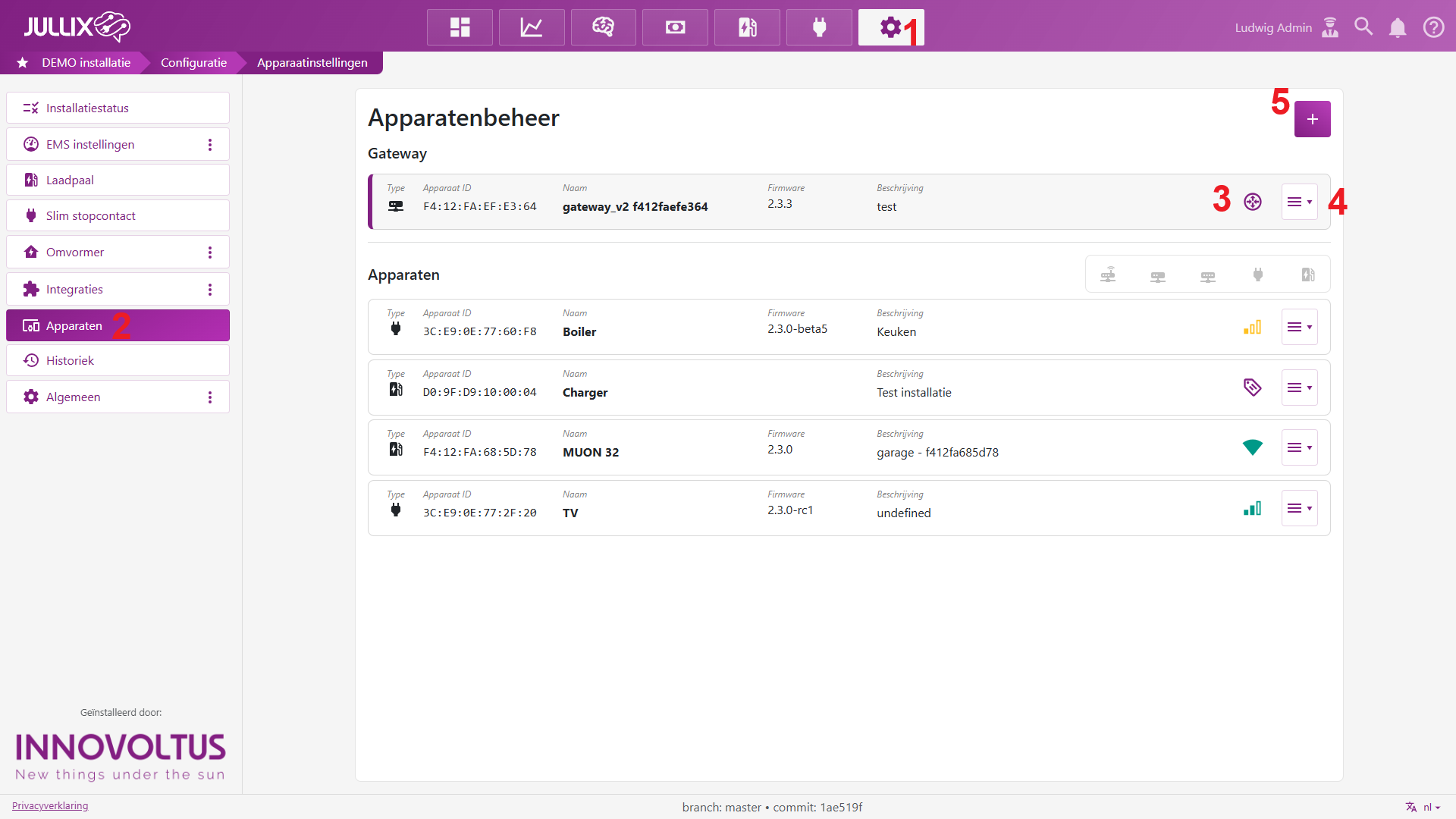Open the Privacyverklaring link
This screenshot has width=1456, height=819.
pyautogui.click(x=50, y=805)
